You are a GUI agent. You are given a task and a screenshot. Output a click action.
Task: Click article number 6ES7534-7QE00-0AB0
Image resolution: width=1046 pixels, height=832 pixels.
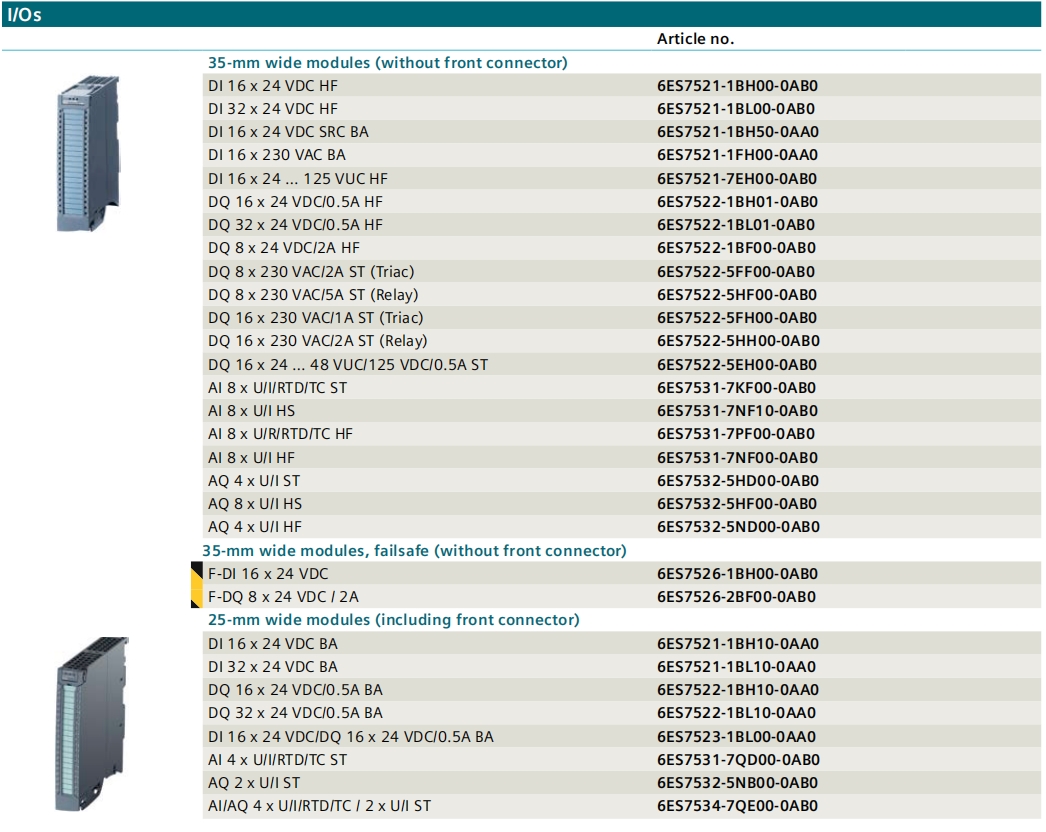pyautogui.click(x=738, y=806)
